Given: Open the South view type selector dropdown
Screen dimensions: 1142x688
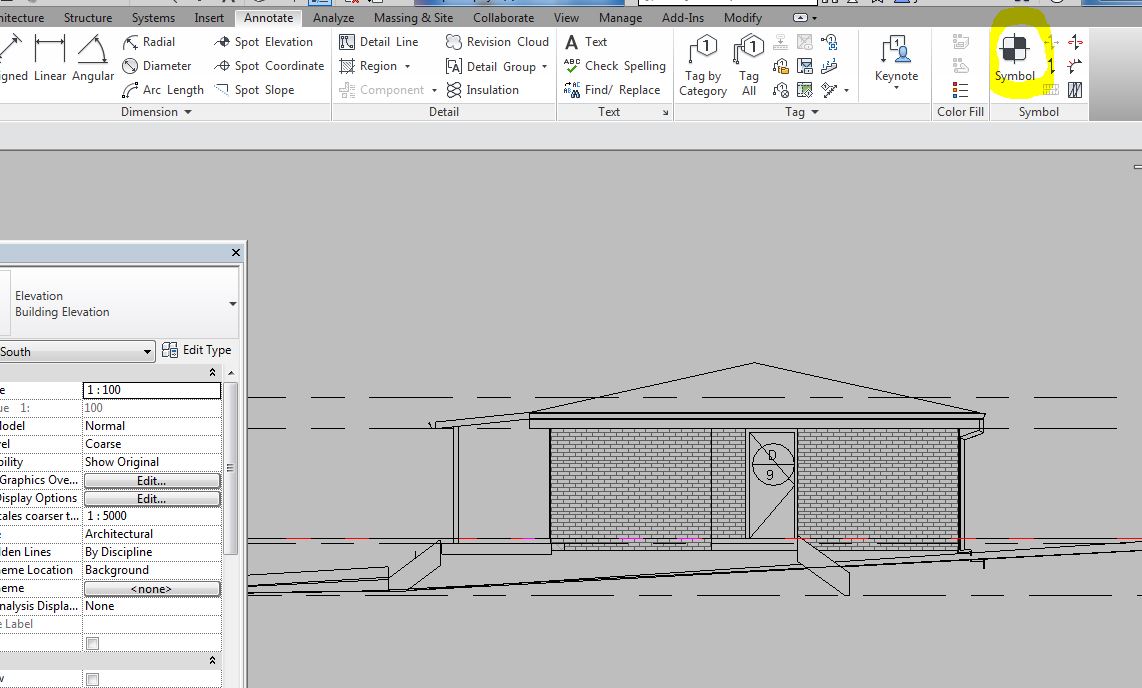Looking at the screenshot, I should pyautogui.click(x=146, y=351).
